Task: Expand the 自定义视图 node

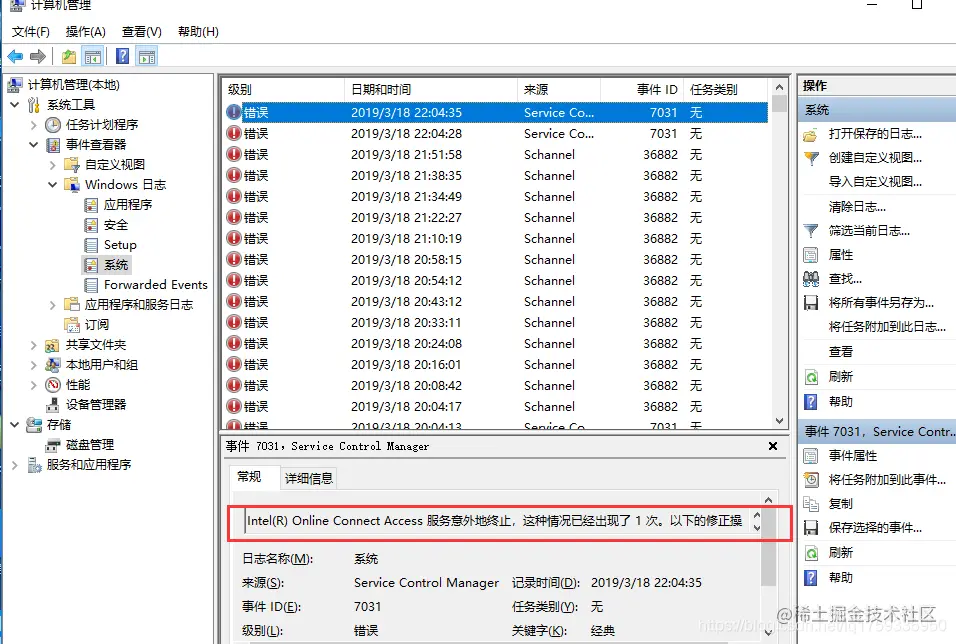Action: [x=52, y=165]
